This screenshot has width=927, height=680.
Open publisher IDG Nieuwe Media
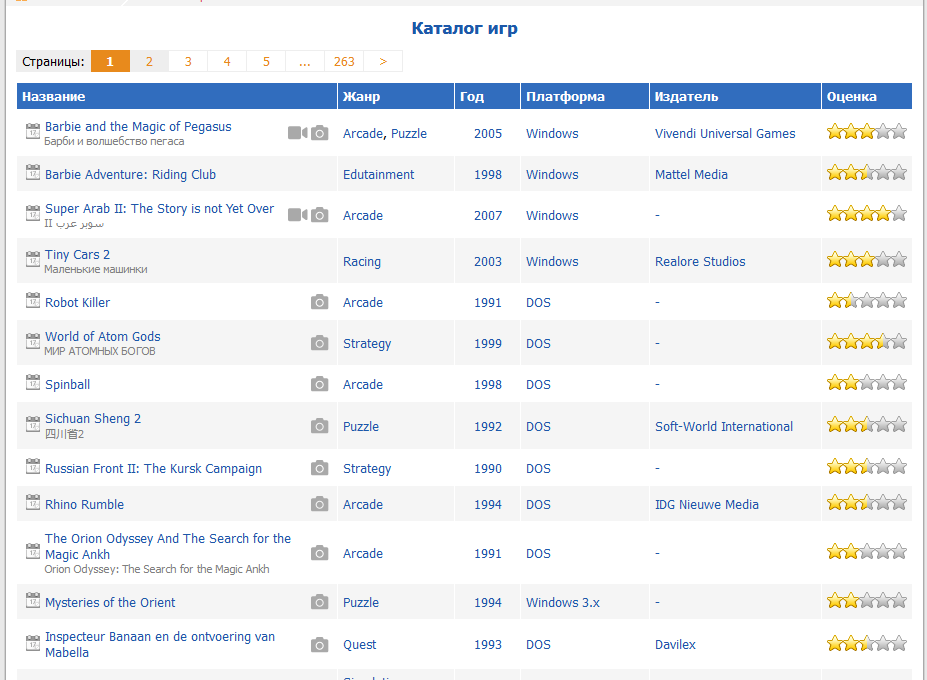(706, 504)
